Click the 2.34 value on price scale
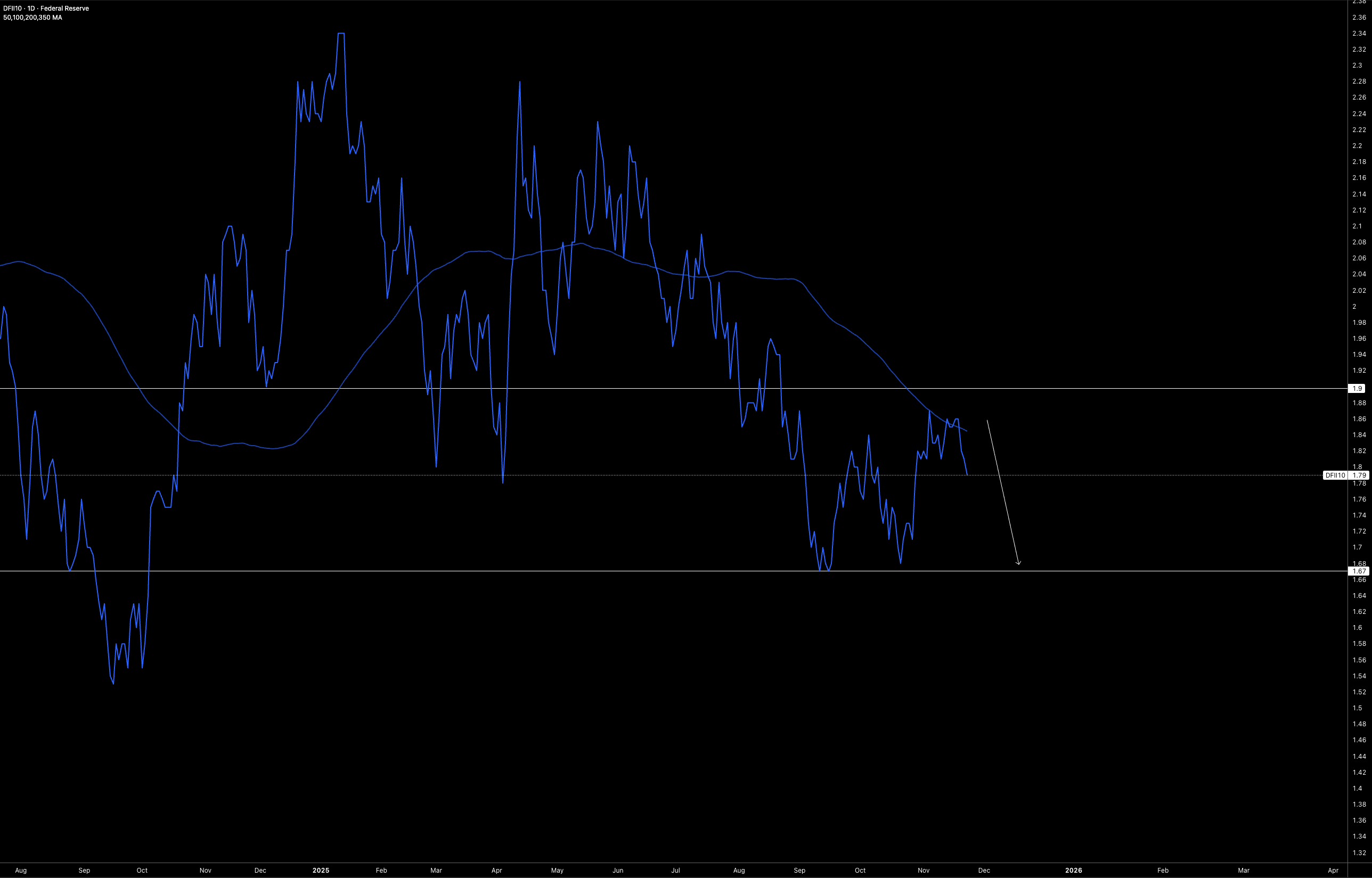Image resolution: width=1372 pixels, height=878 pixels. [1359, 33]
